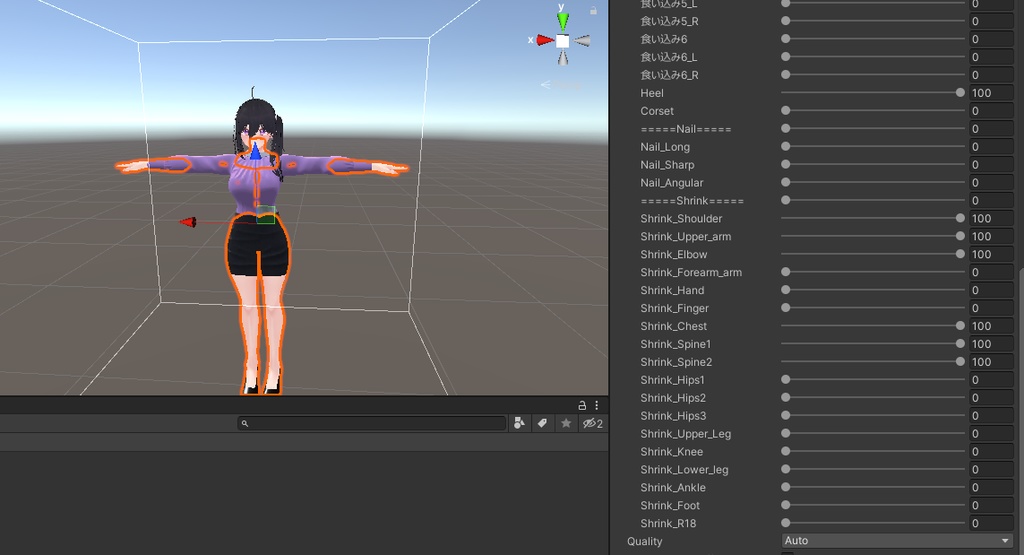Click the Nail_Sharp slider handle
This screenshot has height=555, width=1024.
coord(786,165)
